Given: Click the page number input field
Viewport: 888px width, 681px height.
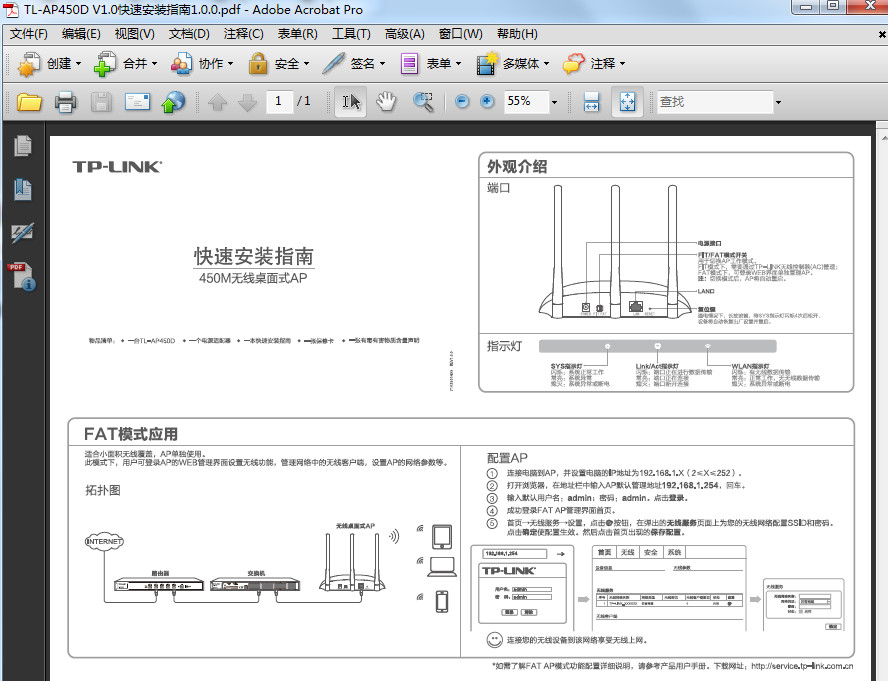Looking at the screenshot, I should 279,101.
